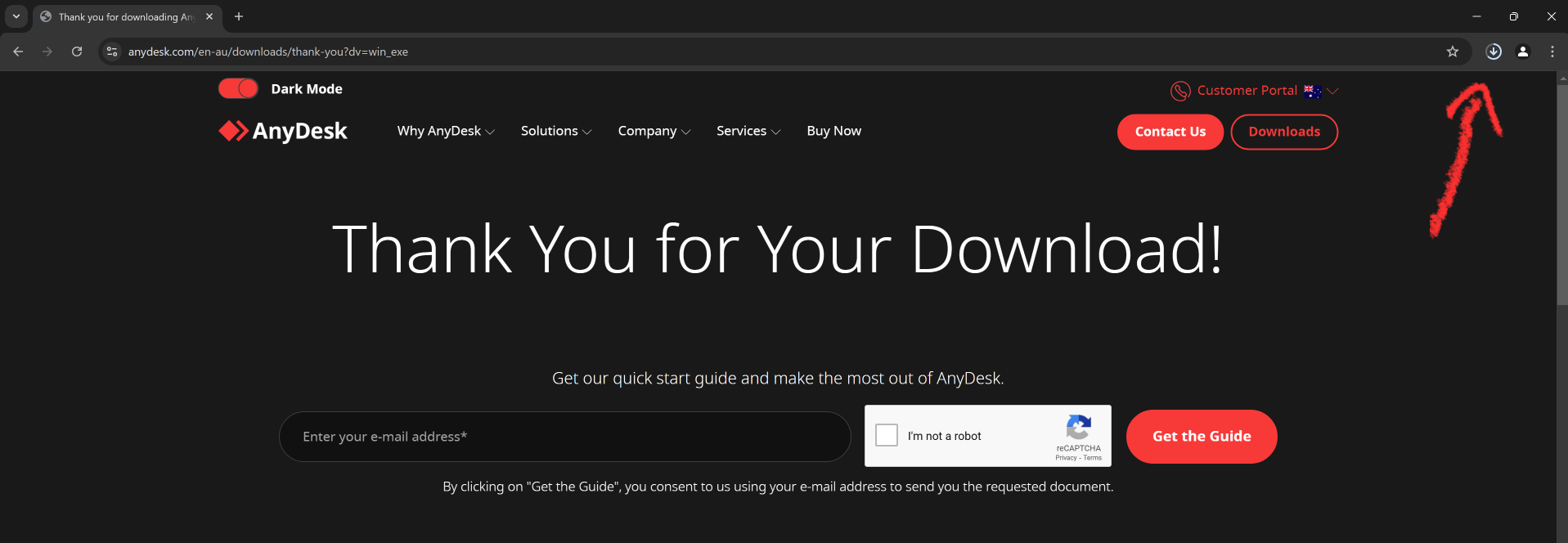This screenshot has width=1568, height=543.
Task: Open the Company dropdown menu
Action: 654,131
